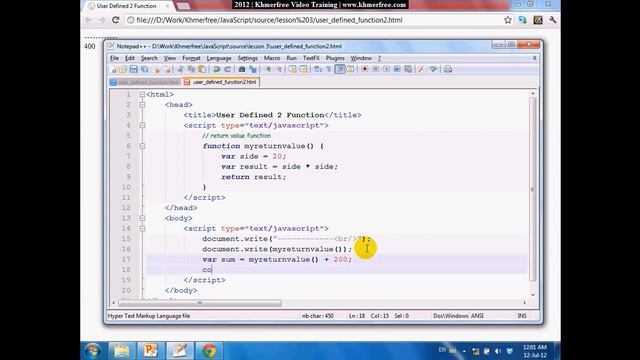Click the Cut scissors icon
Image resolution: width=640 pixels, height=360 pixels.
(x=180, y=69)
